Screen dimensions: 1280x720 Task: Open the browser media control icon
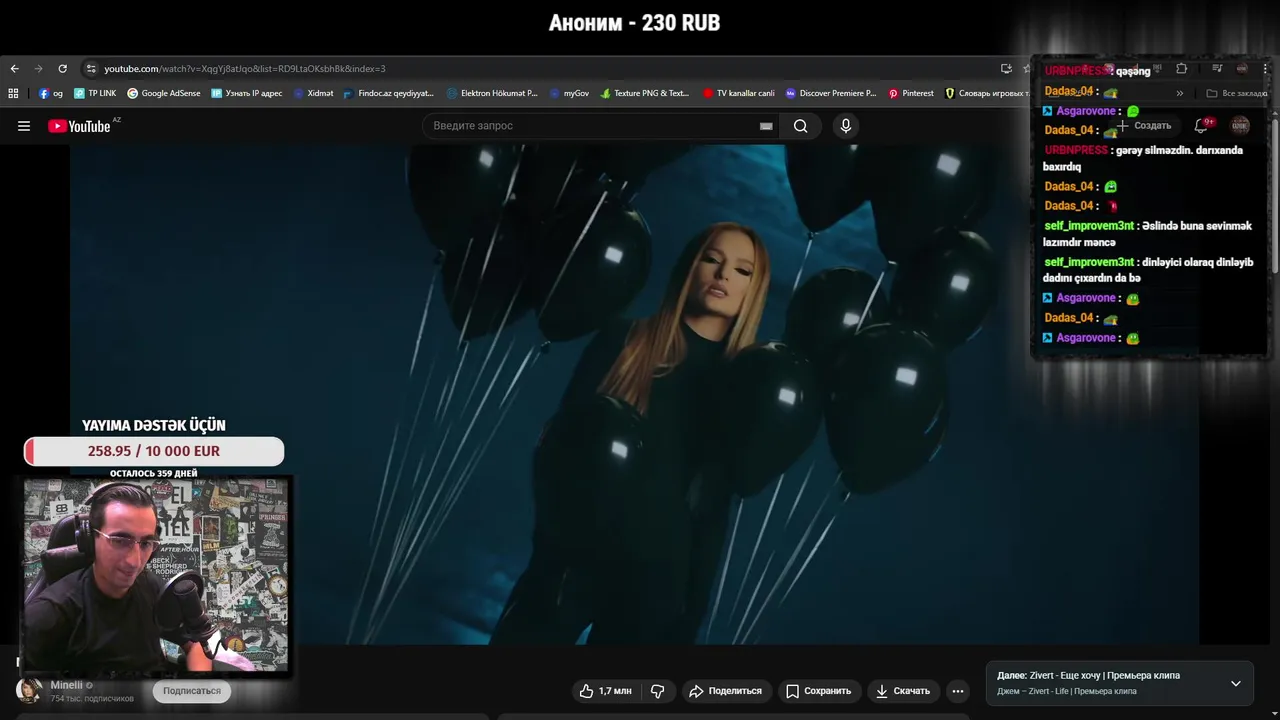[x=1217, y=69]
